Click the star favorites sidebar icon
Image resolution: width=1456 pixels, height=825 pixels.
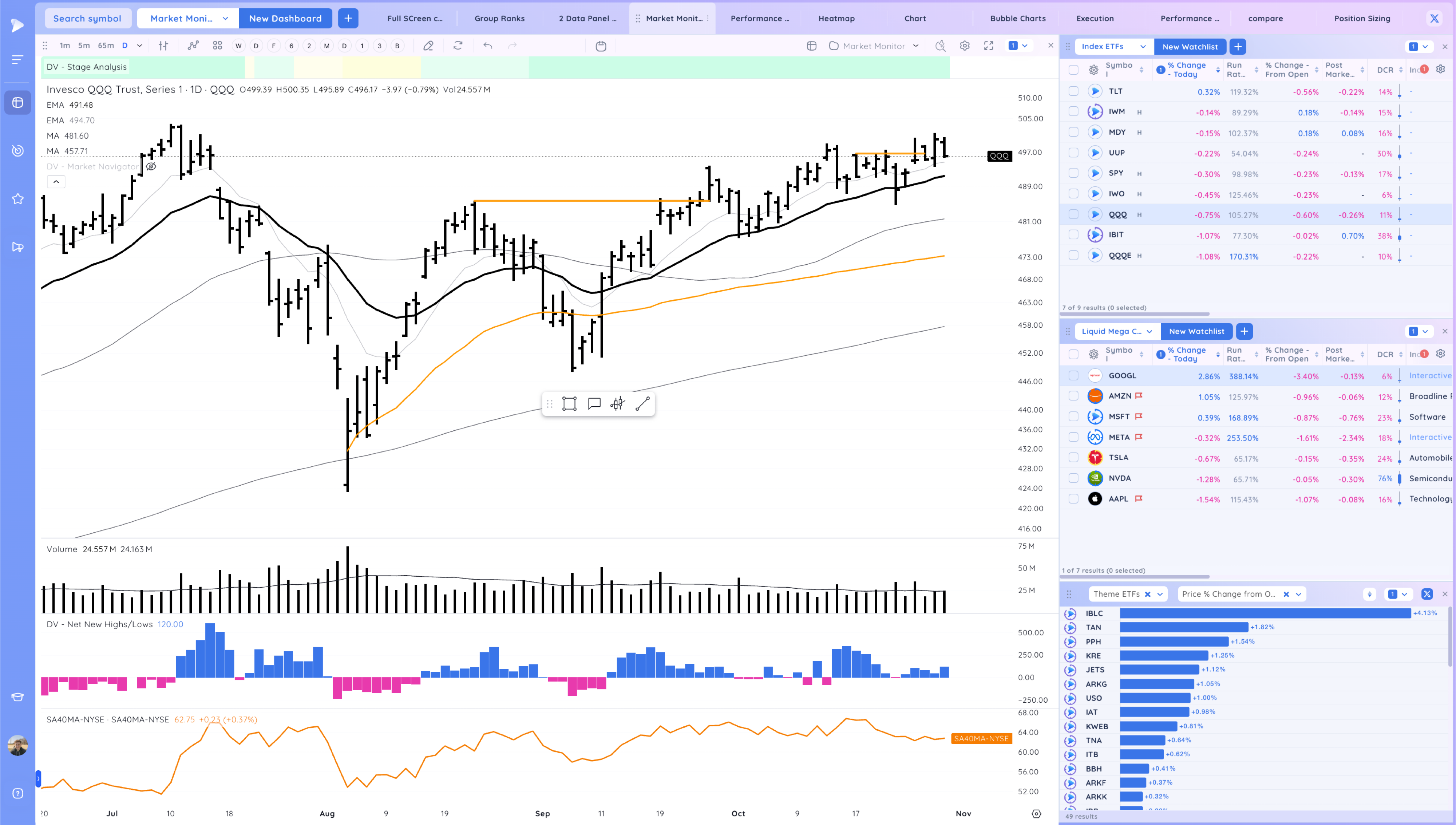point(17,199)
